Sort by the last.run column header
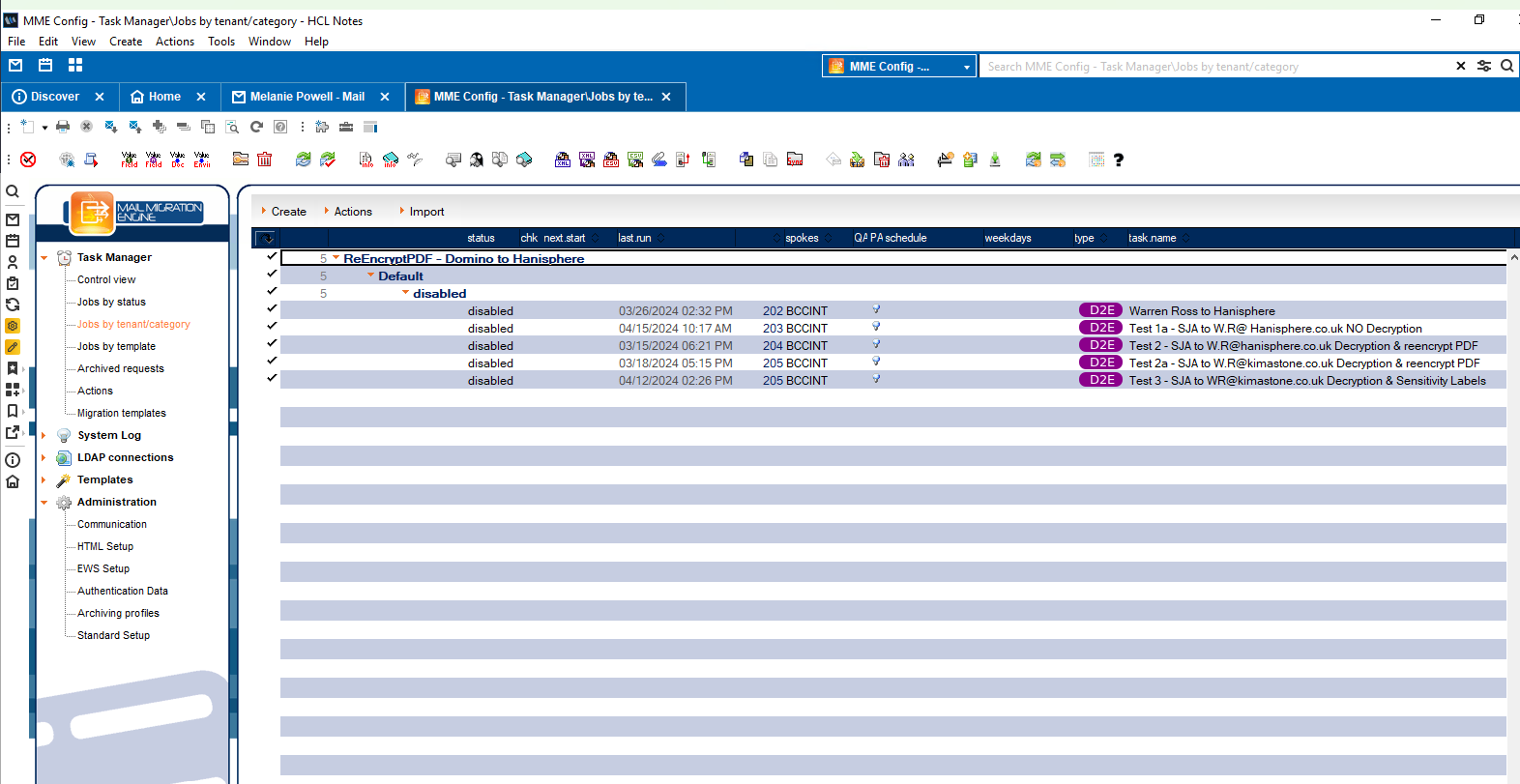Image resolution: width=1520 pixels, height=784 pixels. click(634, 238)
